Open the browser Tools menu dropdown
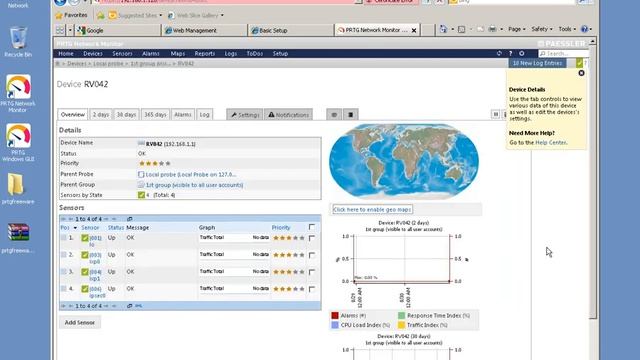Image resolution: width=640 pixels, height=360 pixels. 567,29
